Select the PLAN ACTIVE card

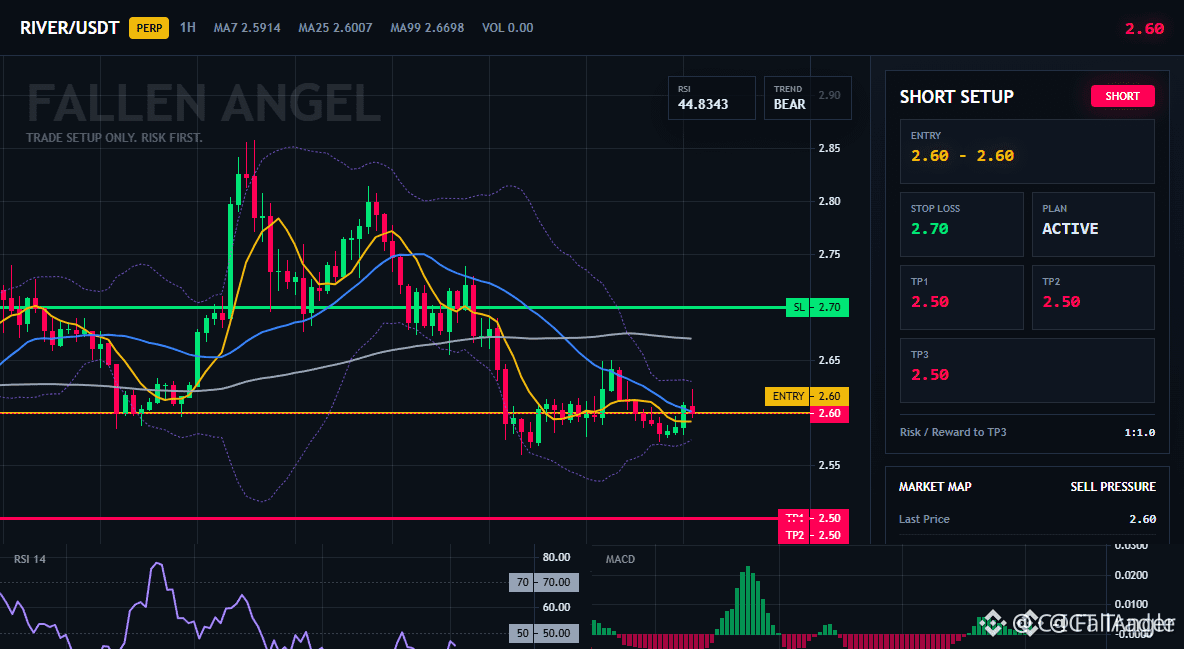click(x=1093, y=224)
